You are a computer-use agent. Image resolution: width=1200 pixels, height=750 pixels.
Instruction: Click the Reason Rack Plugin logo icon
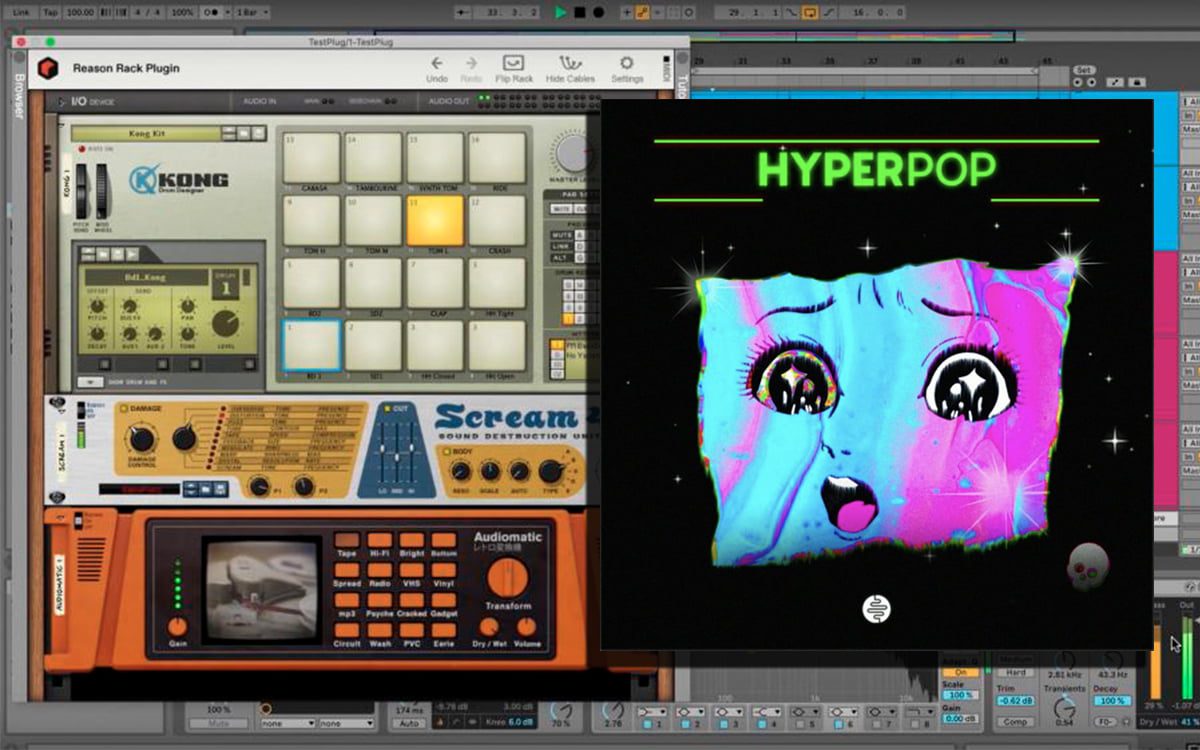(x=48, y=68)
